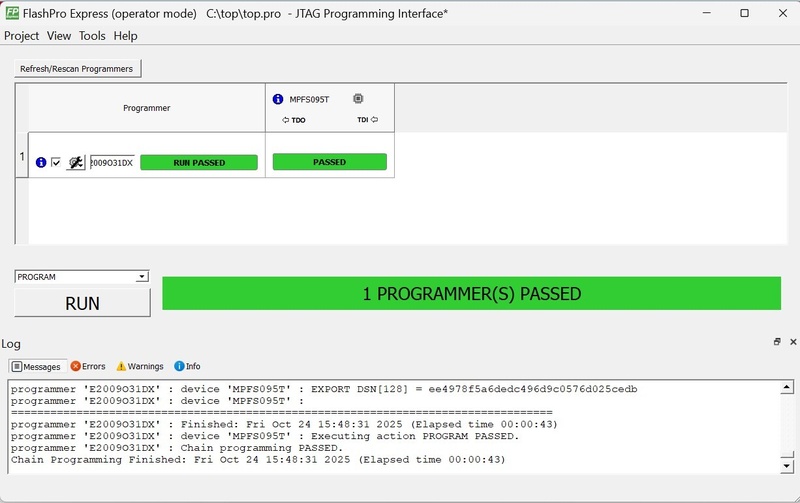
Task: Click the 'Finished: Fri Oct 24' programmer log line
Action: click(284, 424)
